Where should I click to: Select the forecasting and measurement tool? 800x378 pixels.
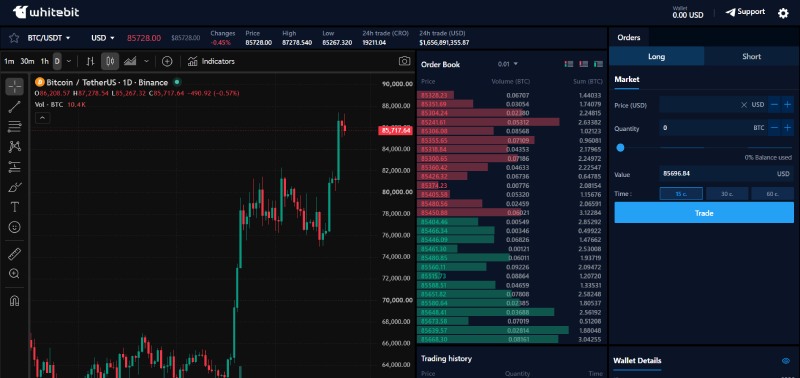click(15, 167)
